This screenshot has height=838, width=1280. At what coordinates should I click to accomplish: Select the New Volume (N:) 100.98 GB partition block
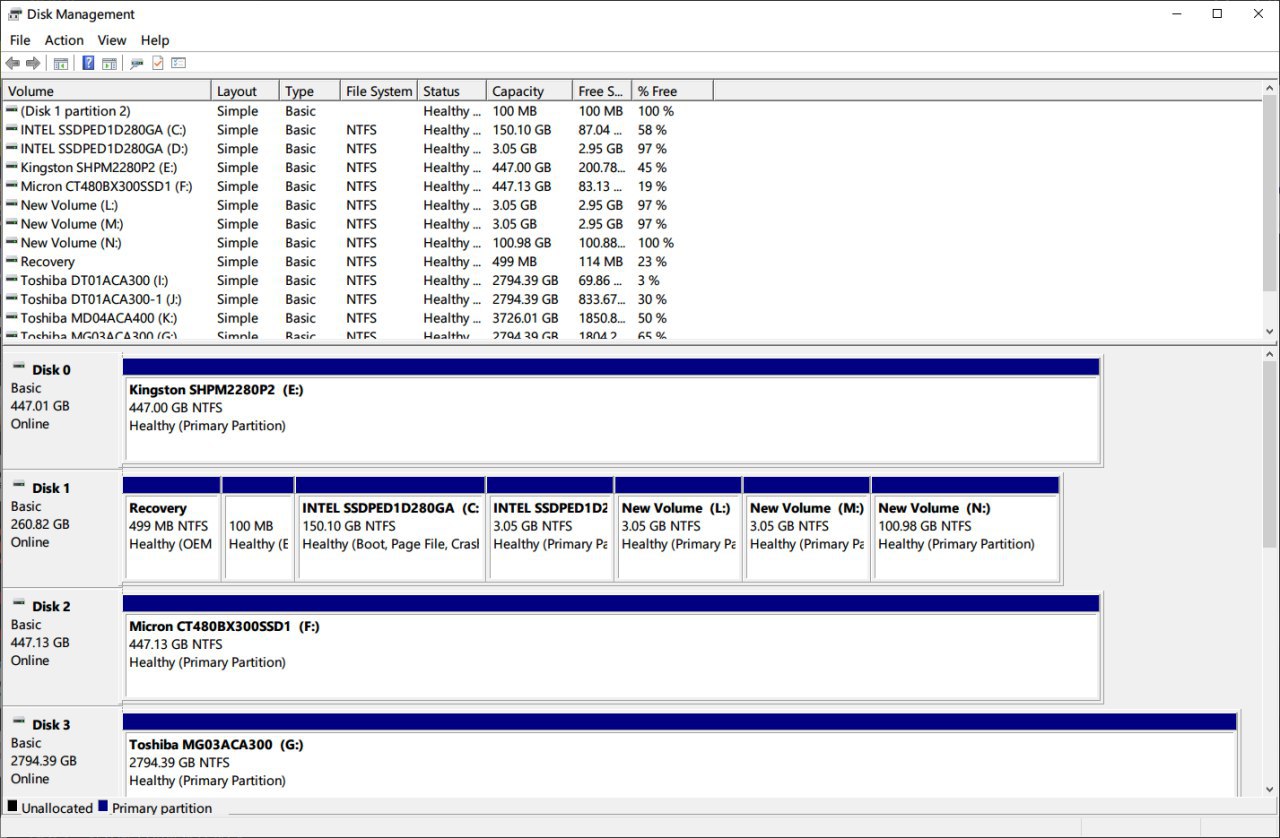pyautogui.click(x=966, y=529)
